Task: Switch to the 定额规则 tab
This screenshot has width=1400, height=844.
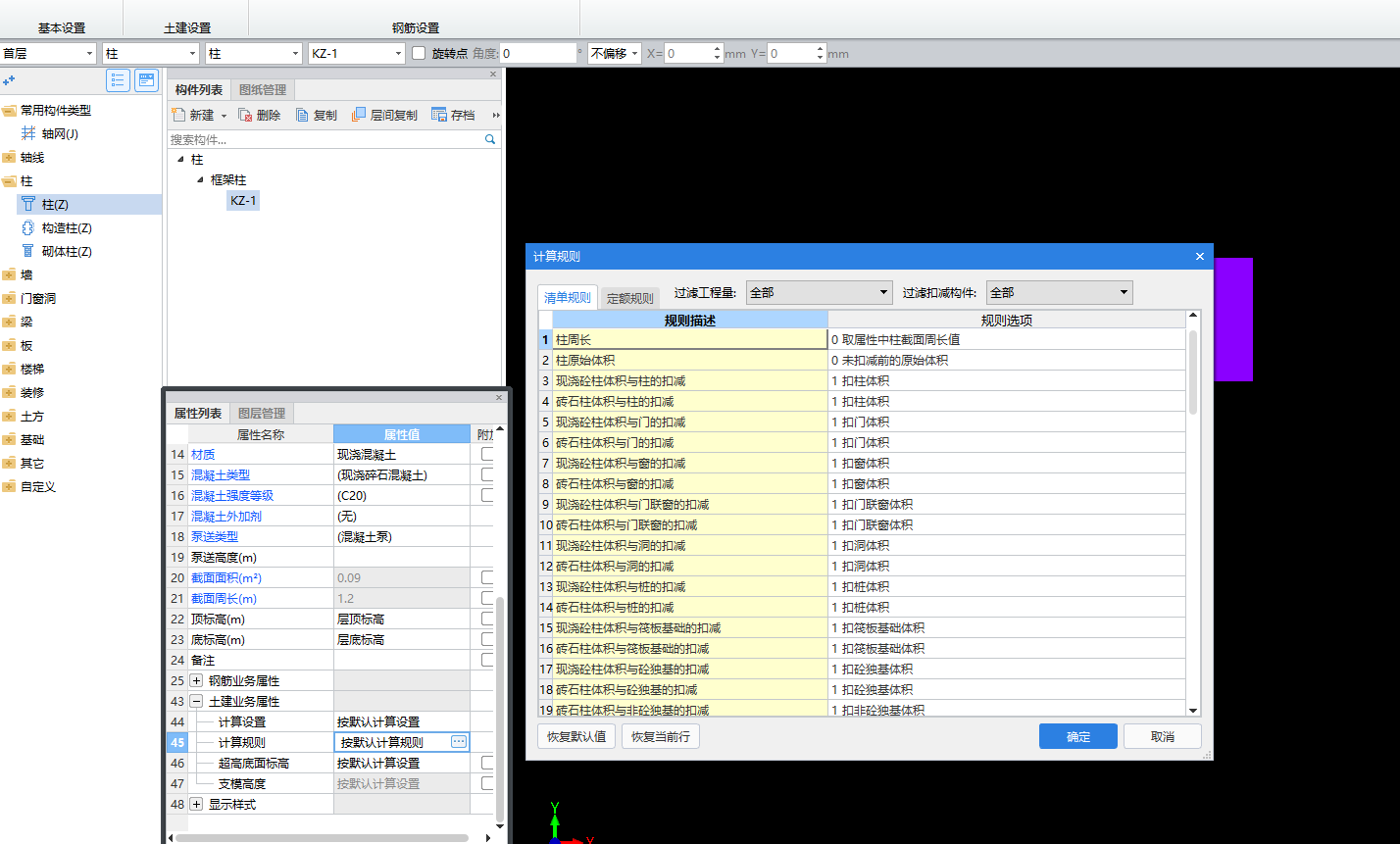Action: pyautogui.click(x=629, y=299)
